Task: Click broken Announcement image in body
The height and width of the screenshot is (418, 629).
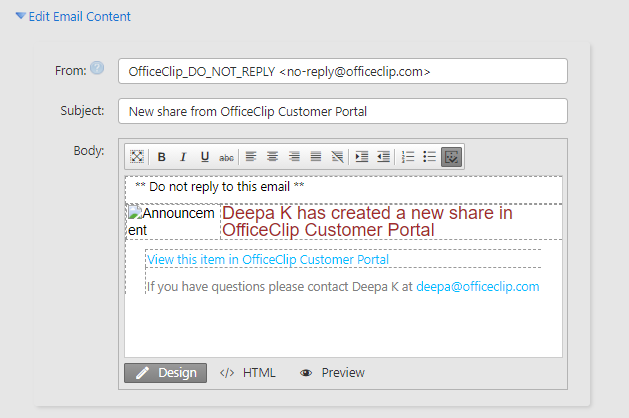Action: coord(172,221)
